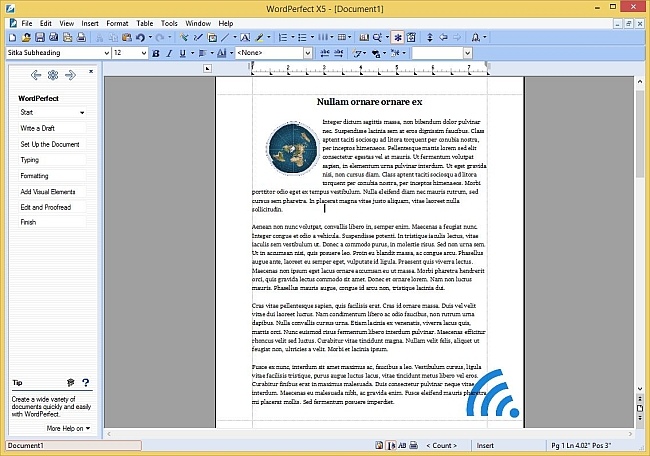Click the printer icon in the status bar
The height and width of the screenshot is (456, 650).
tap(414, 445)
